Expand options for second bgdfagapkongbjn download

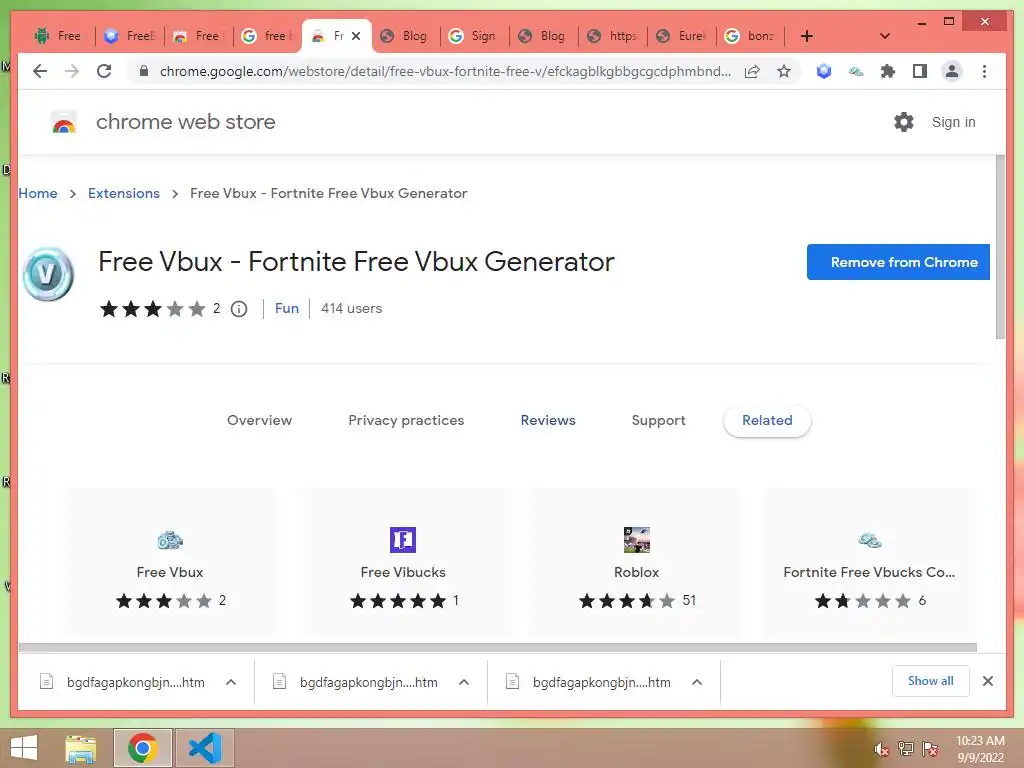464,682
